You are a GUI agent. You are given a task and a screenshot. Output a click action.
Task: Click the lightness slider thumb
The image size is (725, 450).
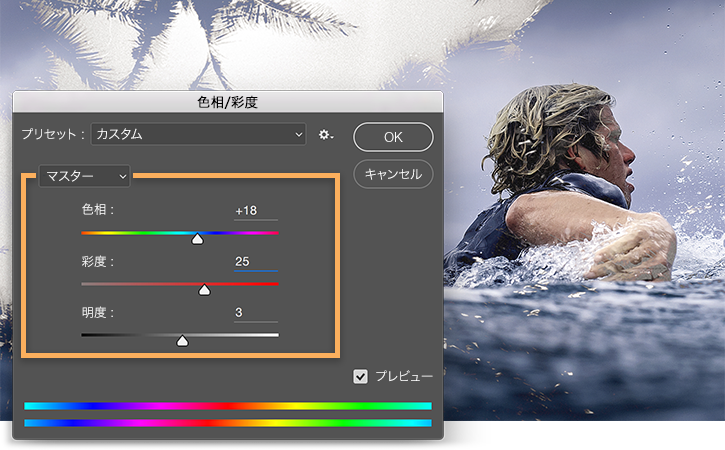[x=183, y=340]
